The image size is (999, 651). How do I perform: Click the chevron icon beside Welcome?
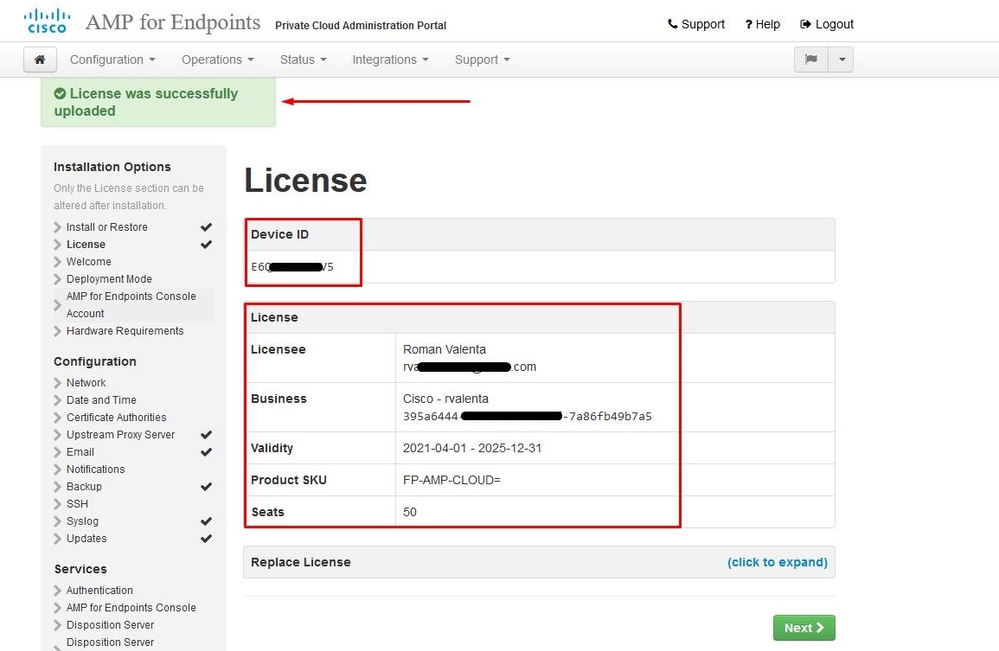click(x=57, y=262)
